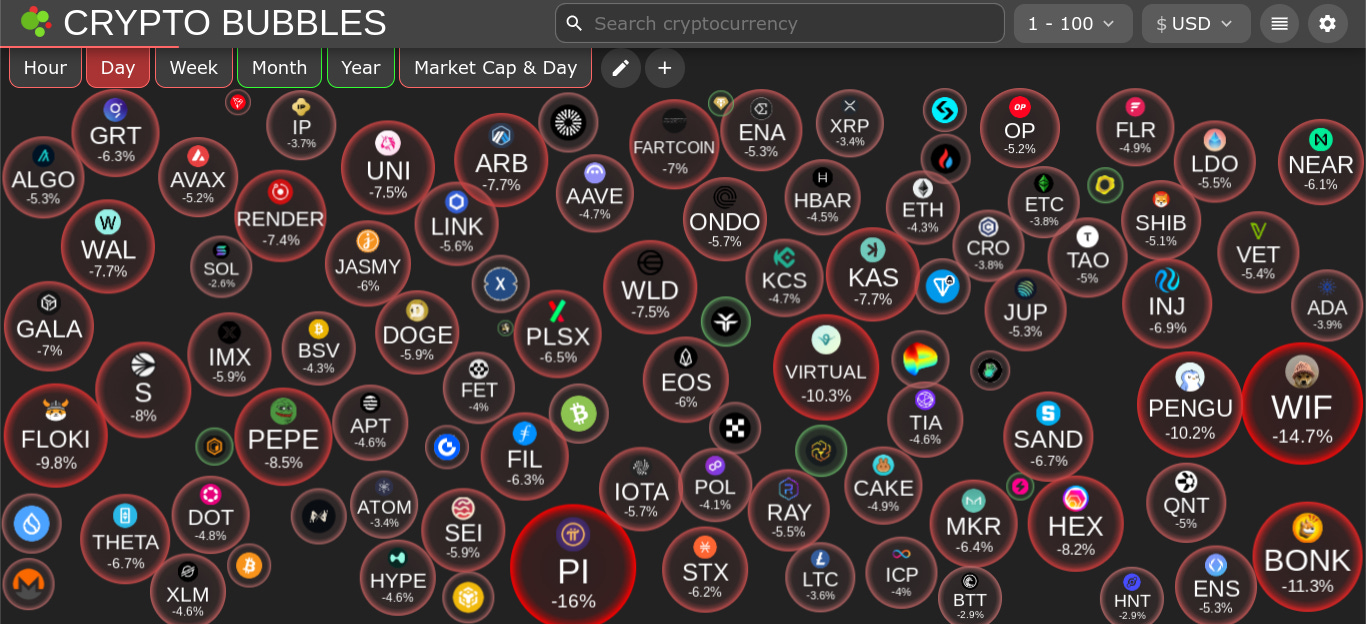Select the HEX bubble
This screenshot has height=624, width=1366.
click(1075, 523)
